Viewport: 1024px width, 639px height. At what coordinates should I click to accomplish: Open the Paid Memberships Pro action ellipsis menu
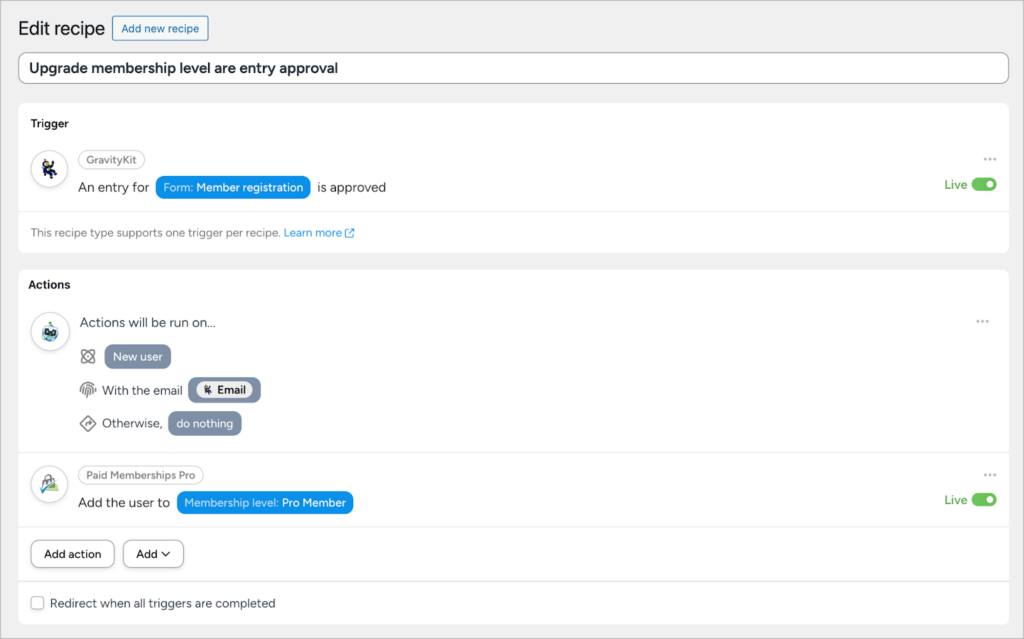point(990,474)
